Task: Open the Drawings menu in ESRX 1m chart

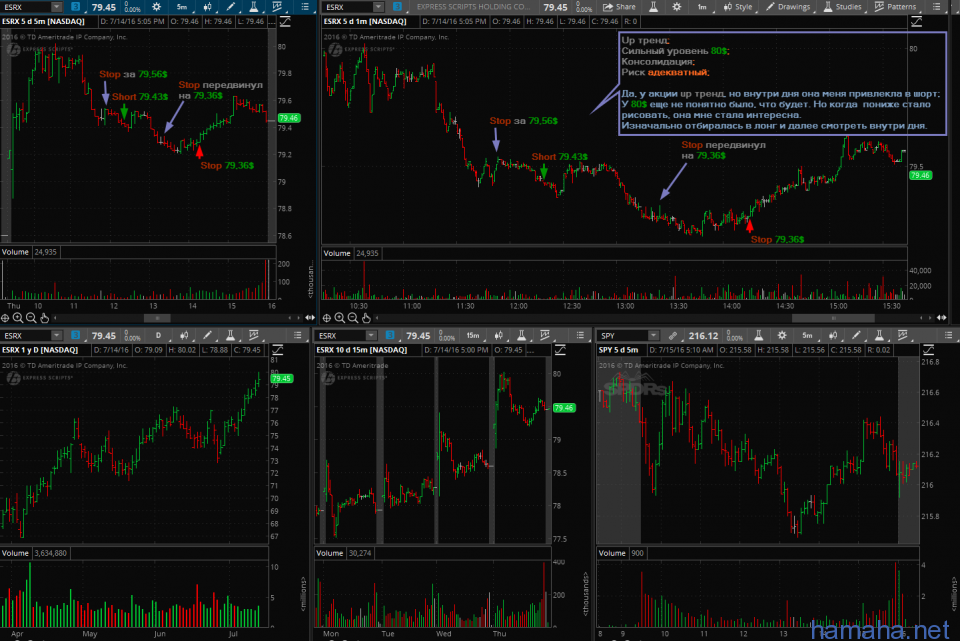Action: [788, 7]
